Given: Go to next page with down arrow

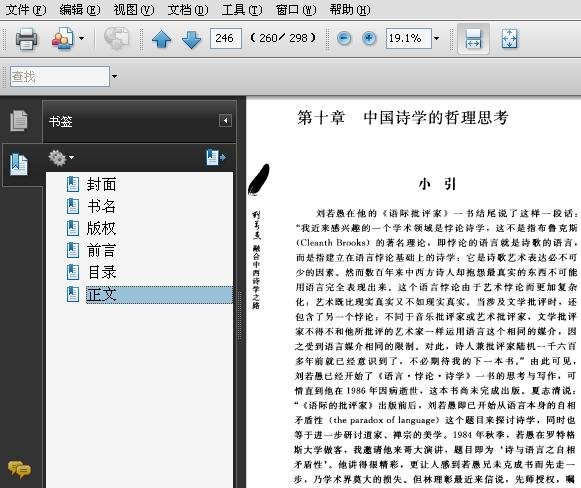Looking at the screenshot, I should pyautogui.click(x=192, y=39).
